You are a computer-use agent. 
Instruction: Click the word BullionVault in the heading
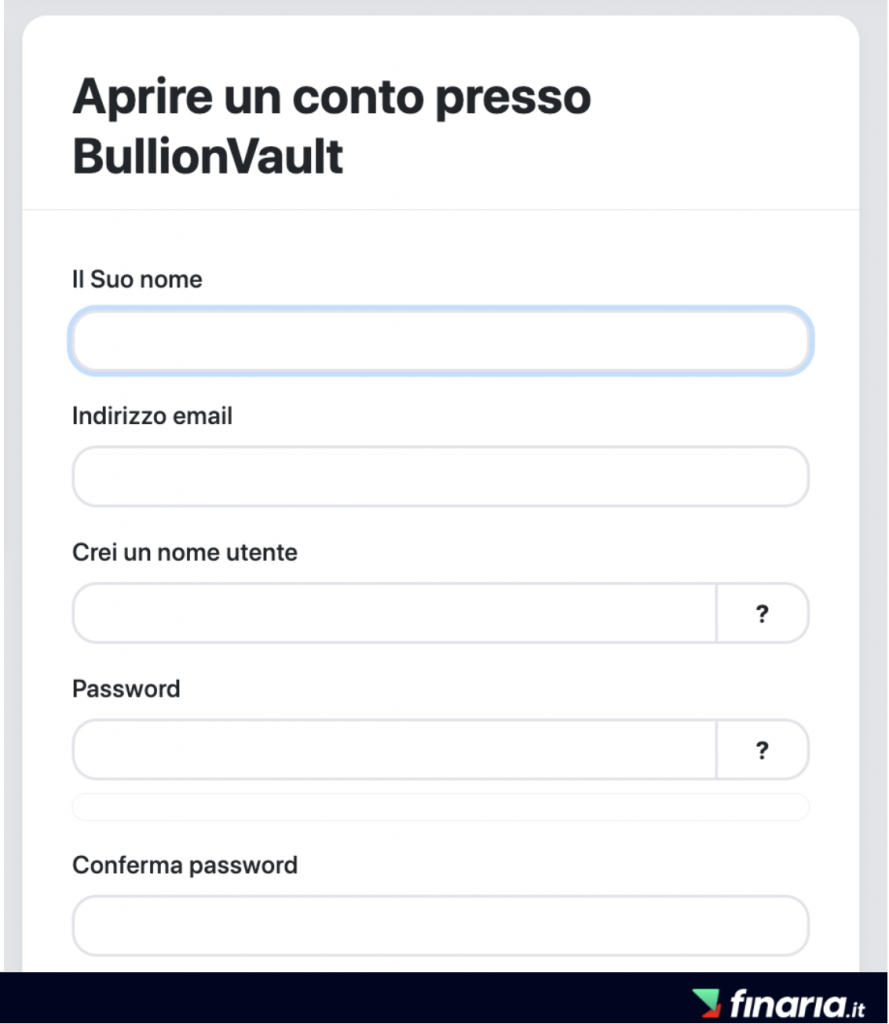pos(208,157)
